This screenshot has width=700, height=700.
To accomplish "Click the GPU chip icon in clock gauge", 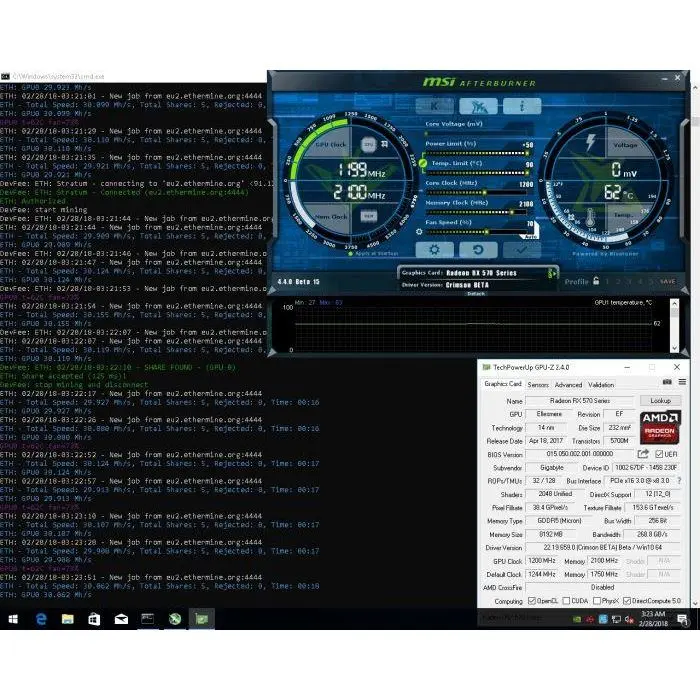I will click(369, 144).
